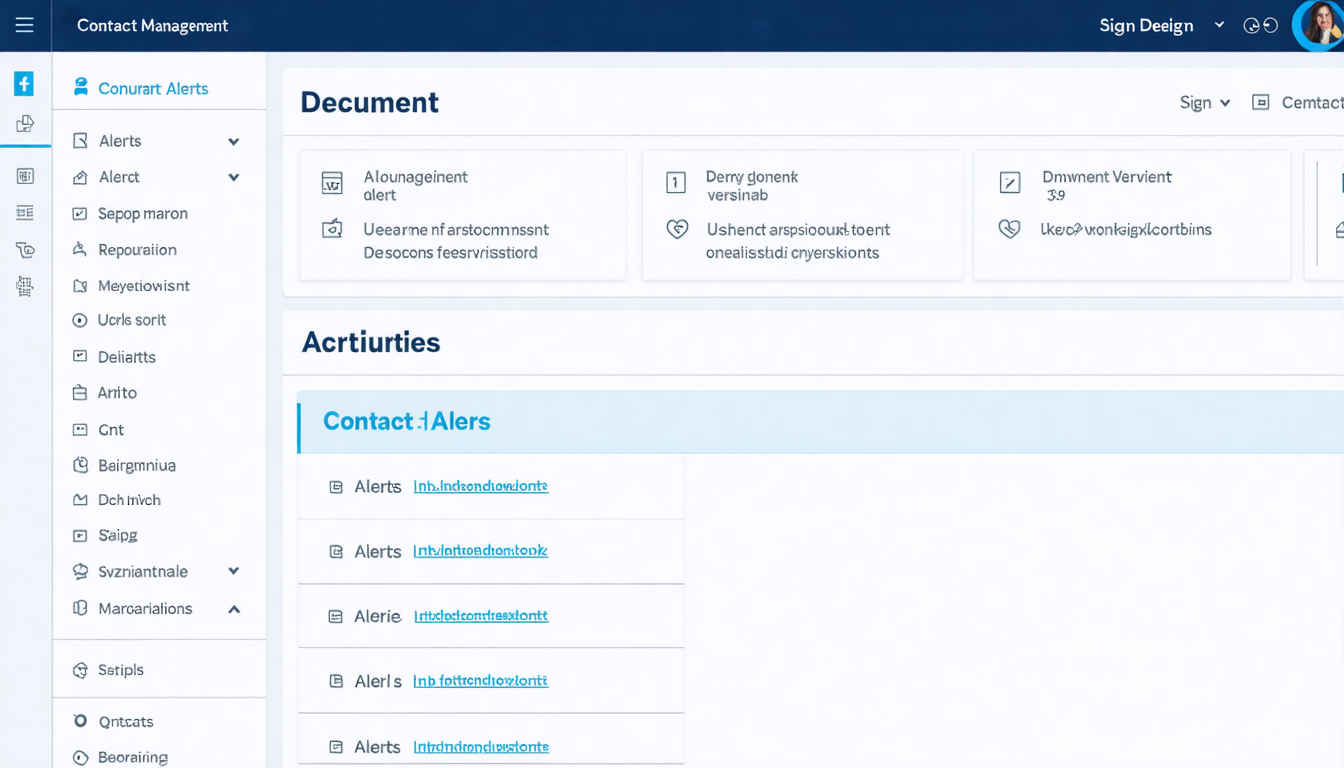Click the blue Facebook-style icon in left rail
The height and width of the screenshot is (768, 1344).
24,84
